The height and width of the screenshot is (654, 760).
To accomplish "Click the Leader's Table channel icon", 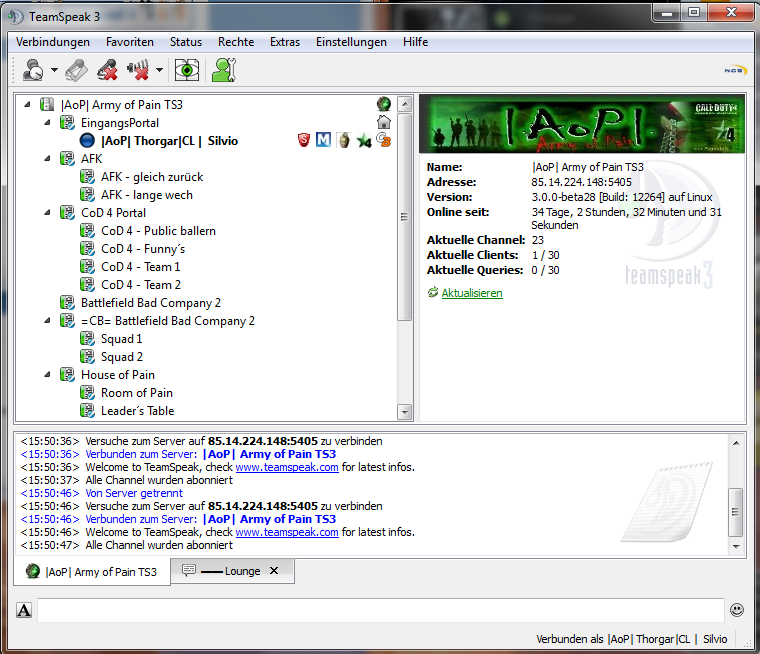I will tap(87, 411).
